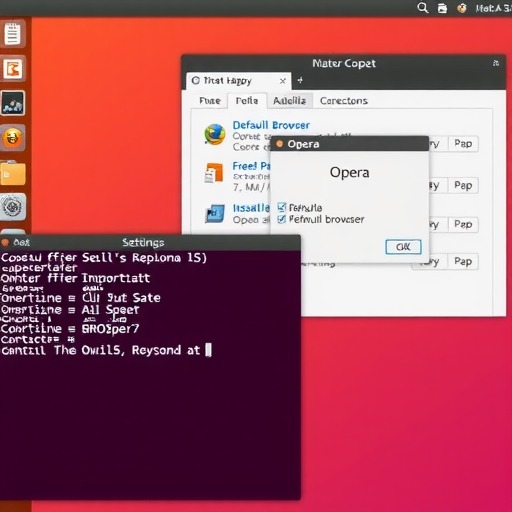
Task: Launch the orange presentation app in dock
Action: (x=13, y=69)
